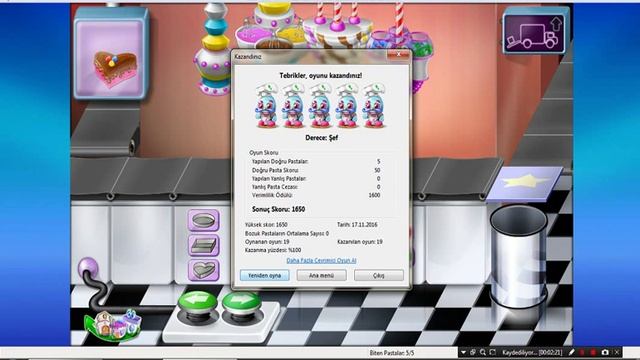Click Ana menü button
640x360 pixels.
(x=321, y=276)
